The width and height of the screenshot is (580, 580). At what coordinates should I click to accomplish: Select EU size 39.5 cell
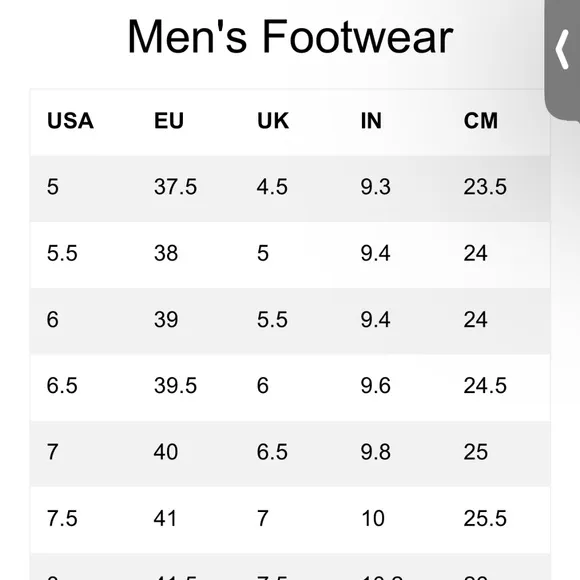click(x=175, y=385)
